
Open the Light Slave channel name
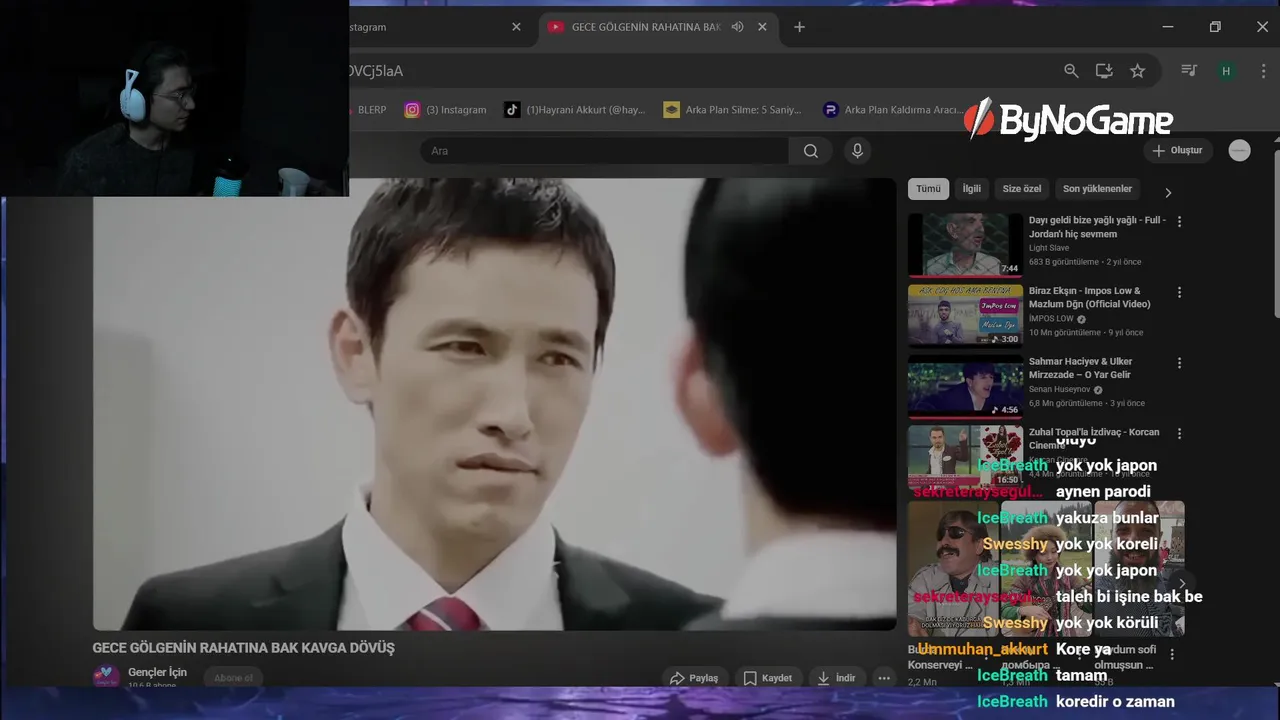point(1049,248)
